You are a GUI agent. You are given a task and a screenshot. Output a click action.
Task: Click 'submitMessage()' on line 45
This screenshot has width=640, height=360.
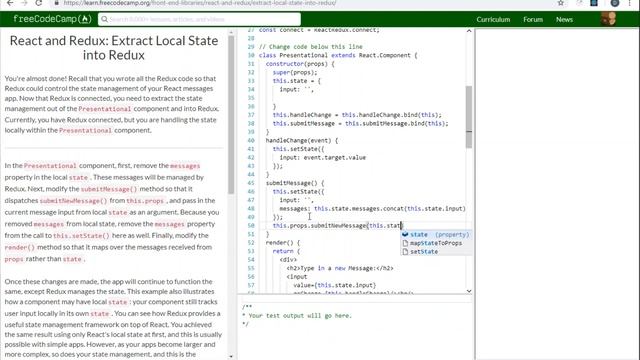291,183
